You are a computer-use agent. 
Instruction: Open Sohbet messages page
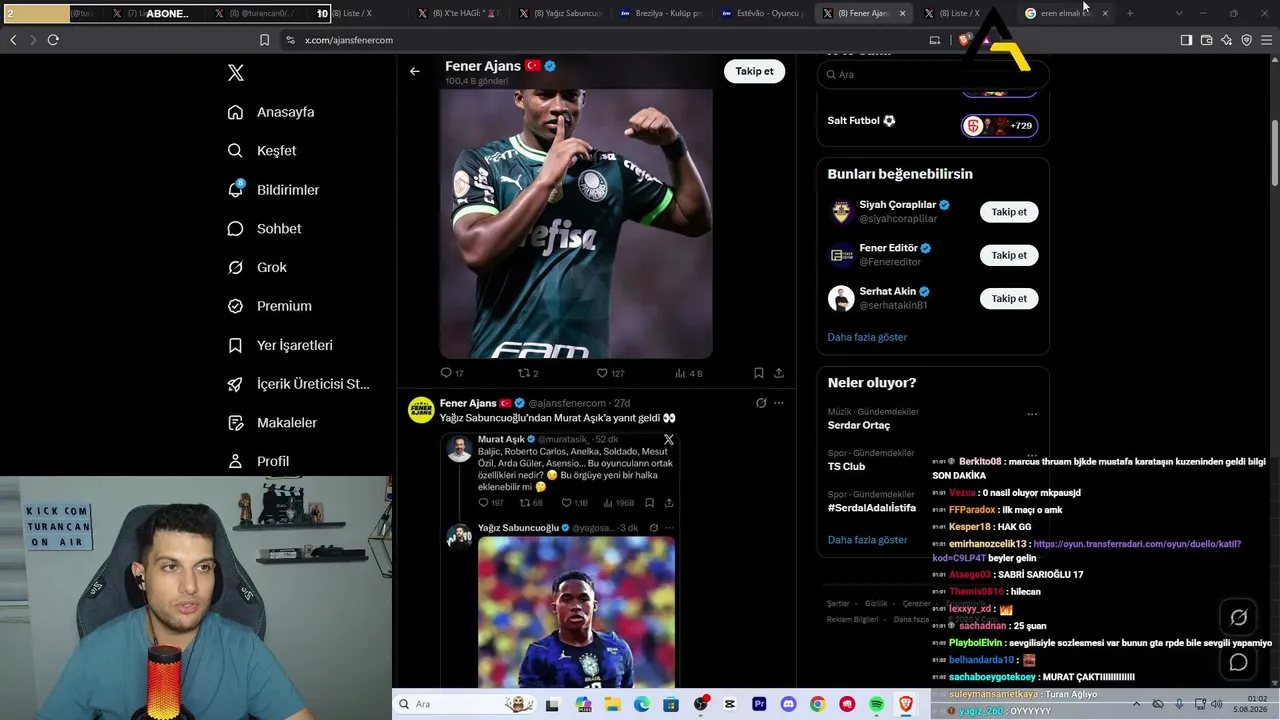click(x=264, y=229)
